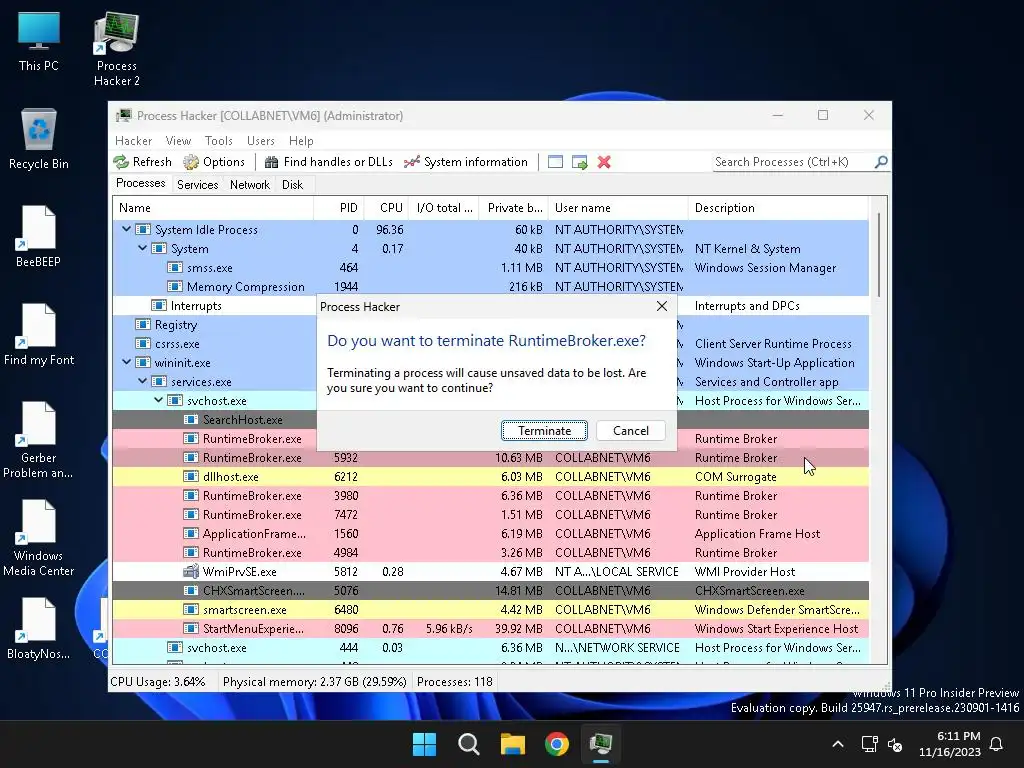The image size is (1024, 768).
Task: Select RuntimeBroker.exe with PID 7472
Action: tap(490, 515)
